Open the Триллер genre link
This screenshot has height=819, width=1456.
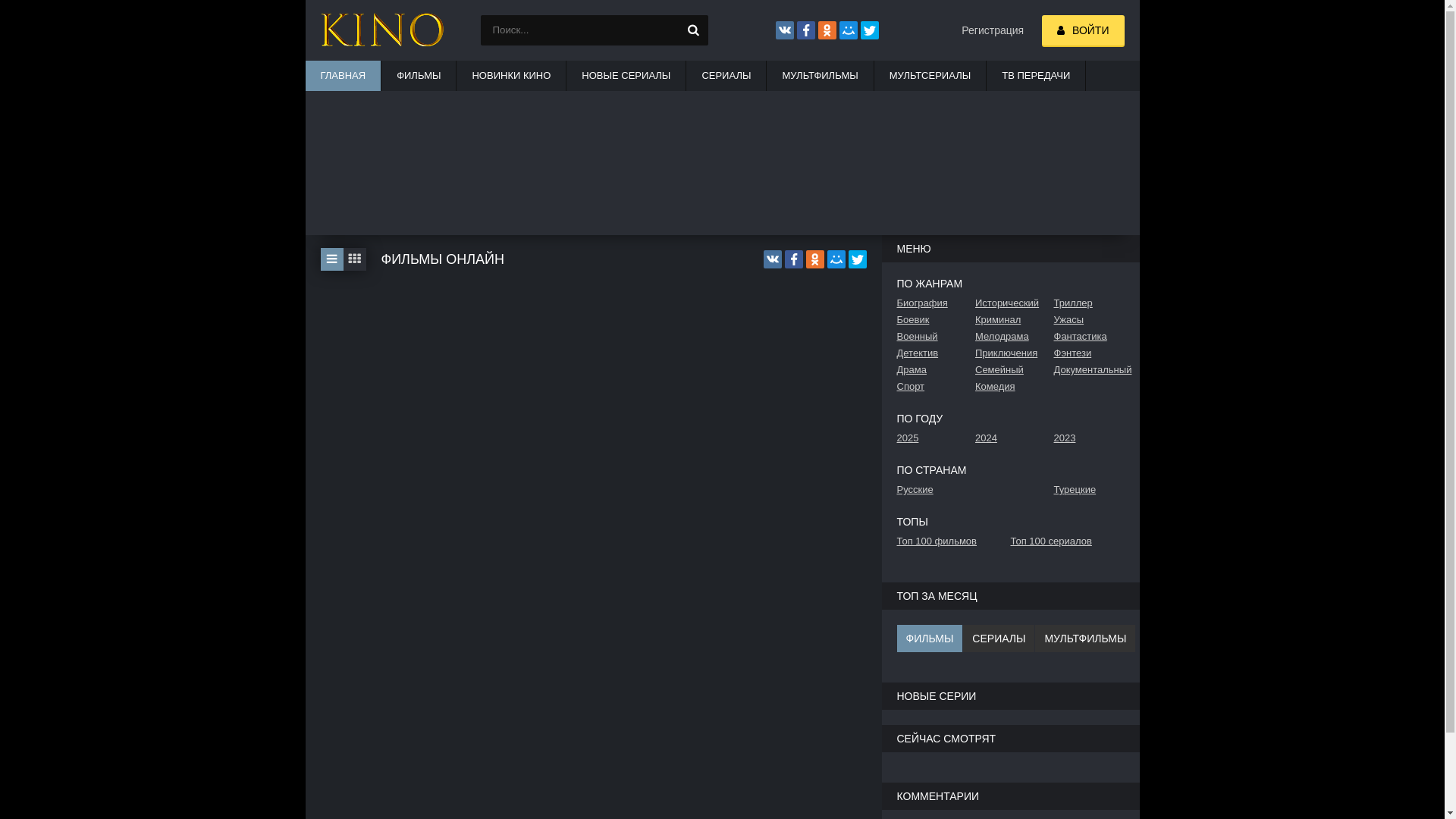point(1072,303)
